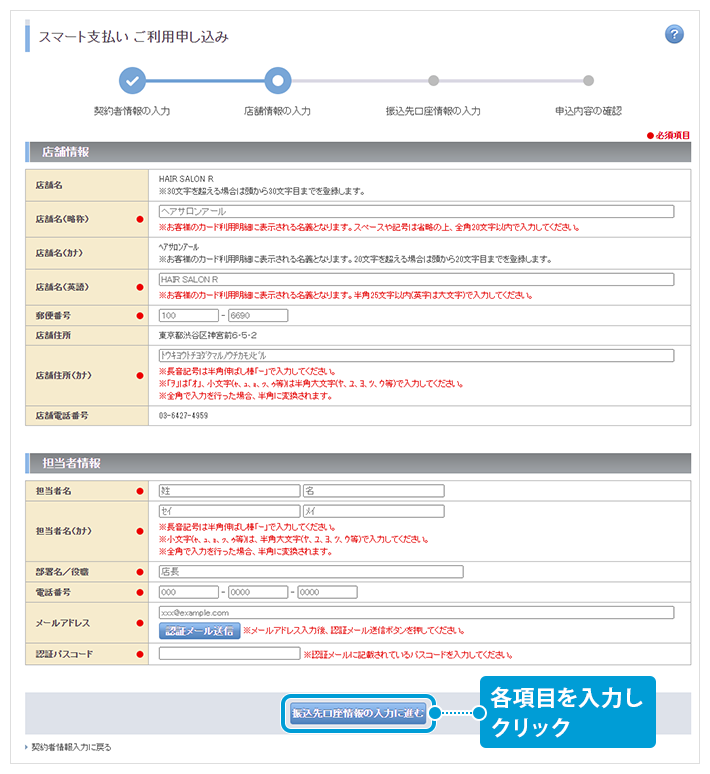The image size is (710, 774).
Task: Focus the first postal code box
Action: pyautogui.click(x=188, y=316)
